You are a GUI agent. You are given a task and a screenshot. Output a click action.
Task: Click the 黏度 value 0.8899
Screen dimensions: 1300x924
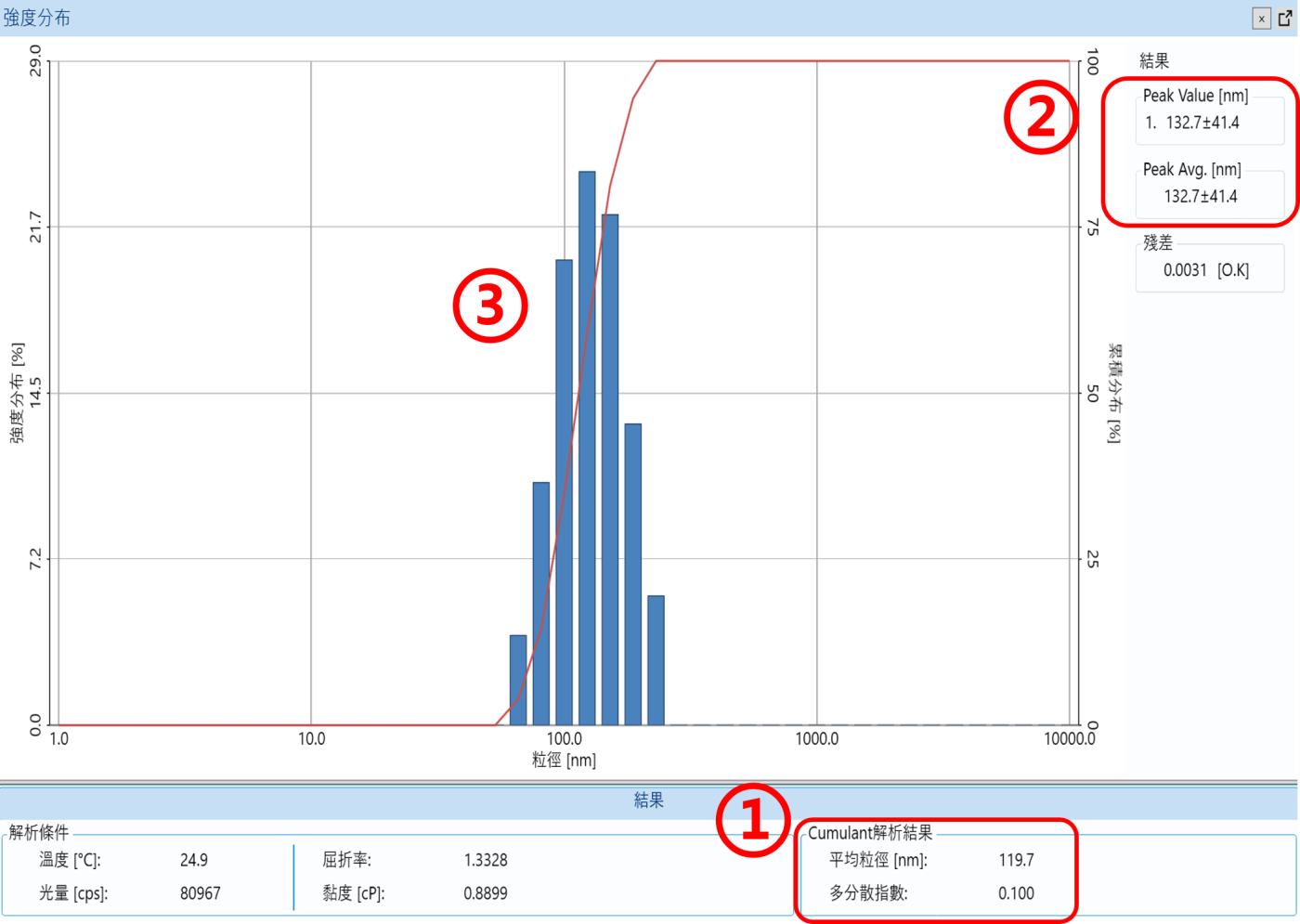(486, 893)
